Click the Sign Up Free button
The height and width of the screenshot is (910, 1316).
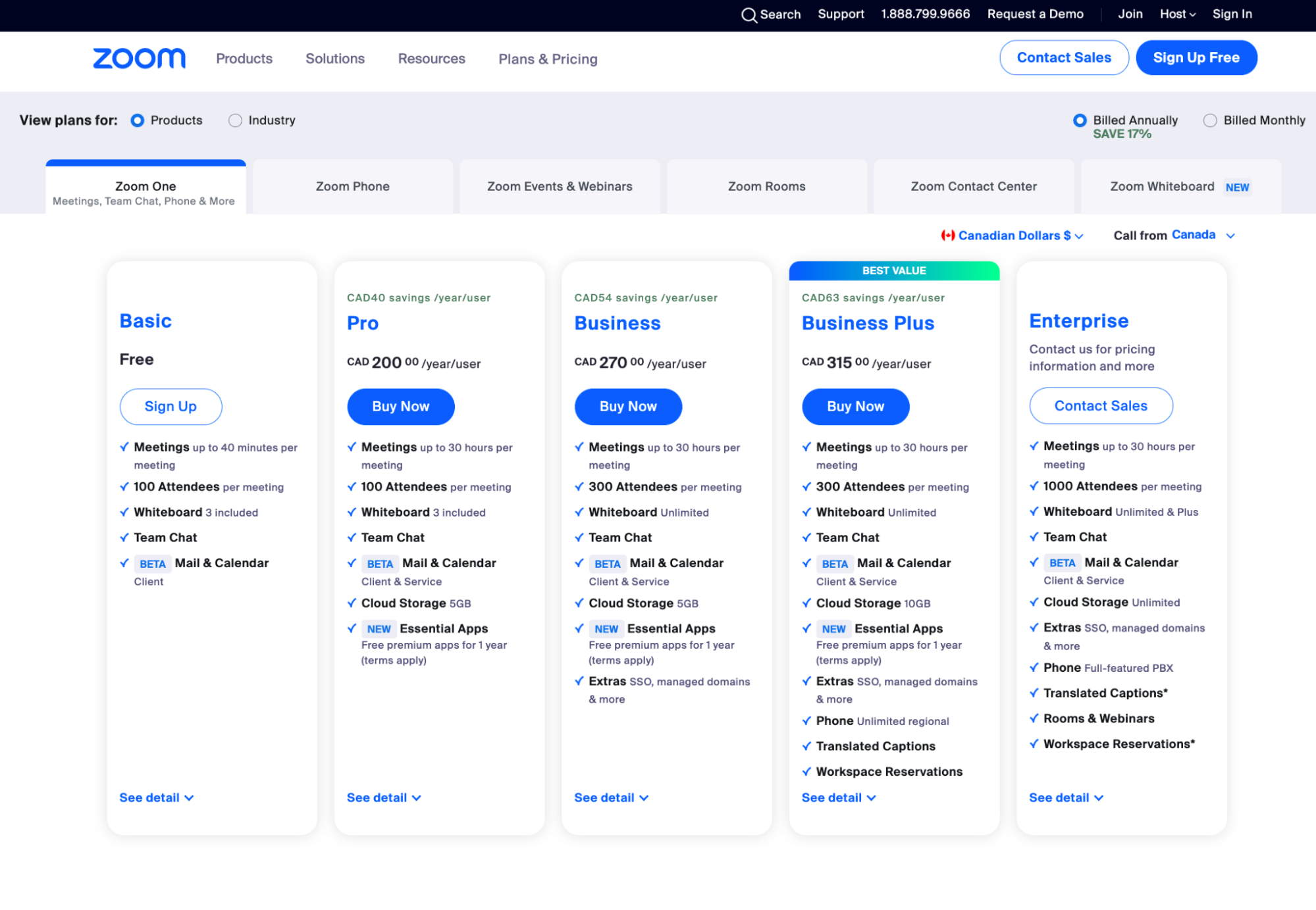click(x=1196, y=58)
